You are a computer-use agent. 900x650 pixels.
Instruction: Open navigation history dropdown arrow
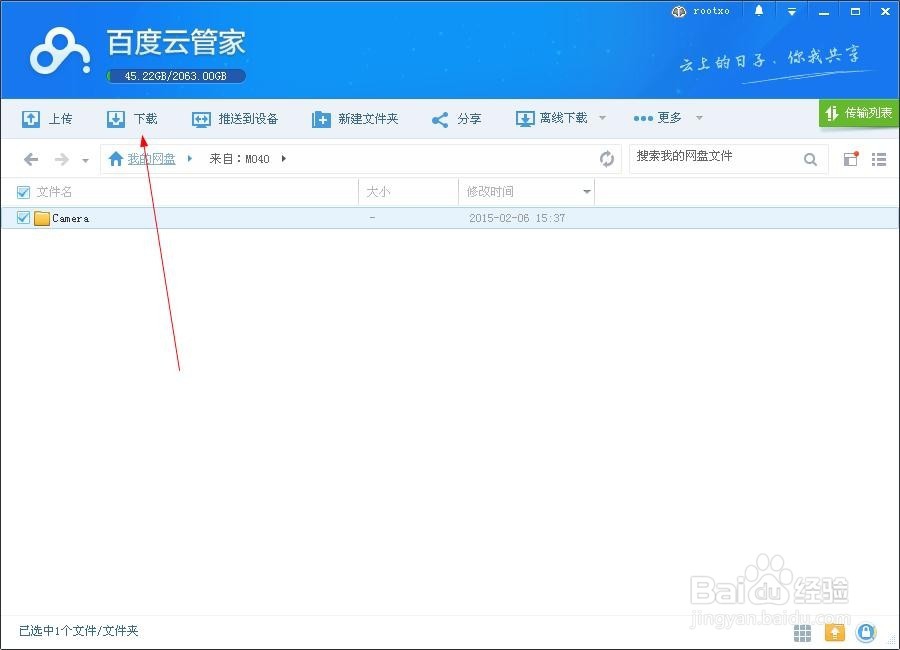(86, 160)
